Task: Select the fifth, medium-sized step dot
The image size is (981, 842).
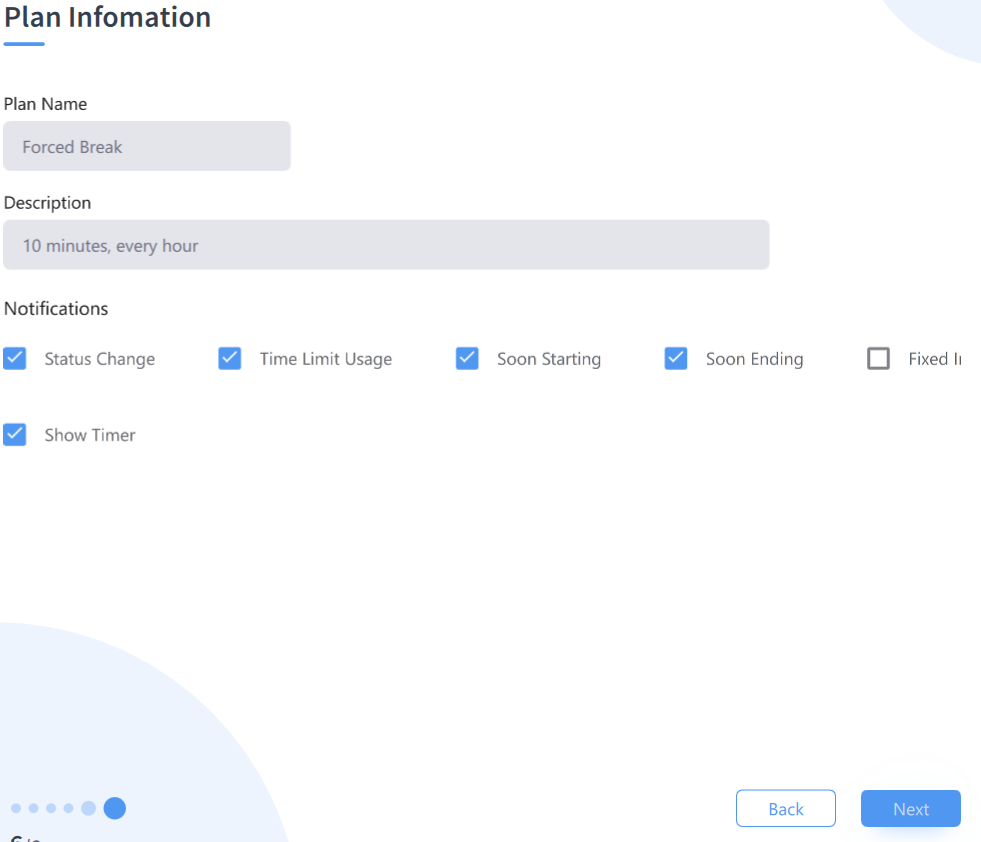Action: [89, 808]
